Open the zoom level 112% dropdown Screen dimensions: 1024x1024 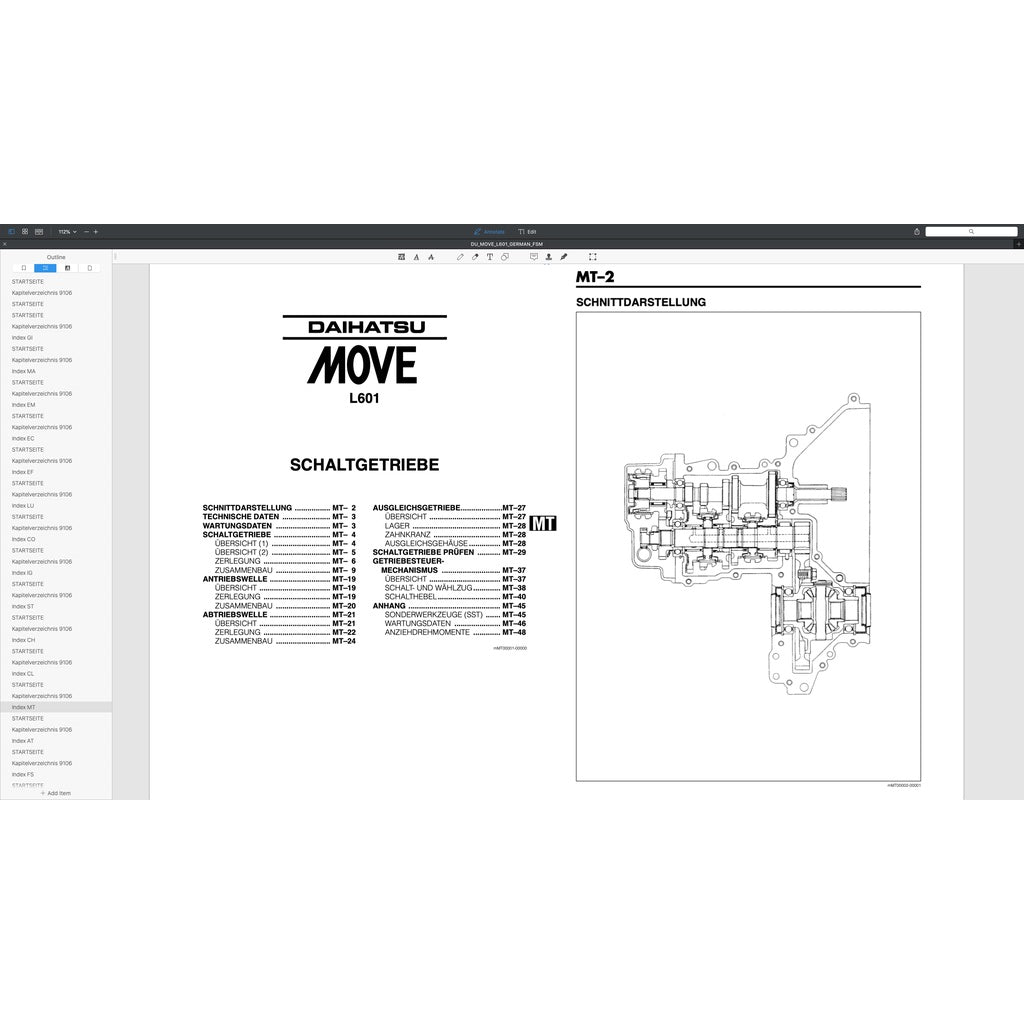pyautogui.click(x=68, y=232)
